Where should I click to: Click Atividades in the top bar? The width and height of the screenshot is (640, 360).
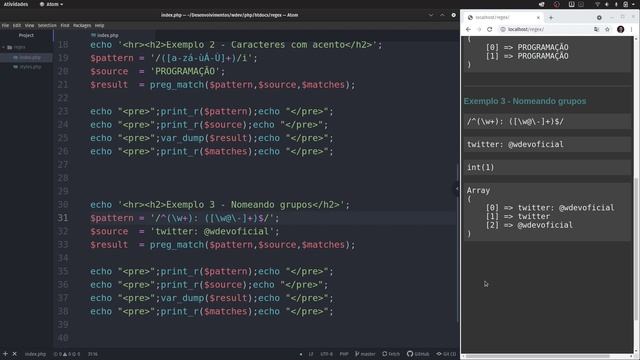[x=16, y=4]
